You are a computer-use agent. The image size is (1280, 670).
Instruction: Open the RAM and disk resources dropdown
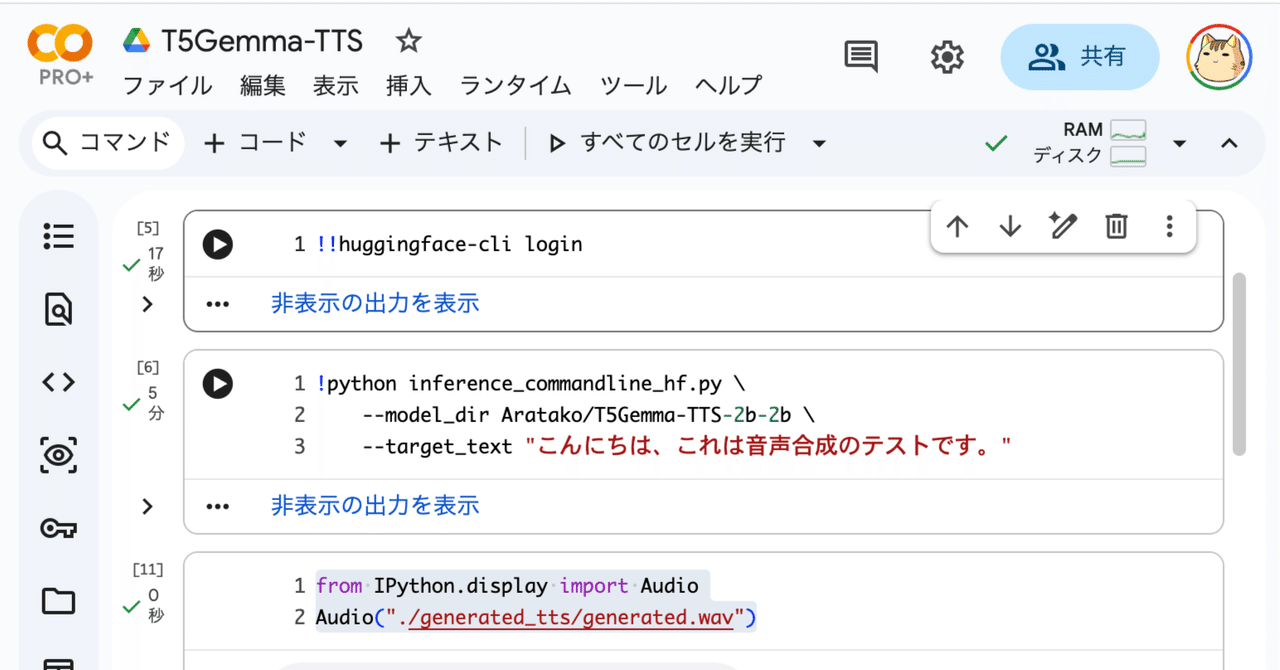tap(1180, 142)
